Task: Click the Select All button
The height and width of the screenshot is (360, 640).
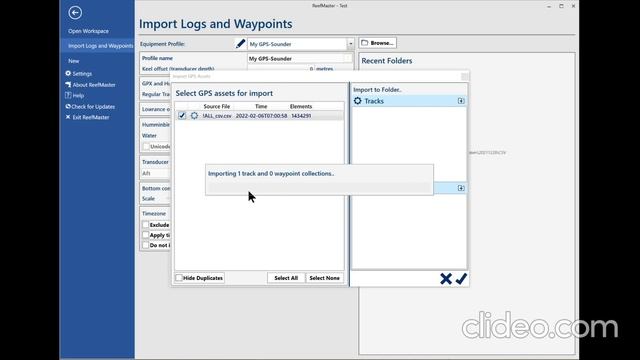Action: tap(286, 278)
